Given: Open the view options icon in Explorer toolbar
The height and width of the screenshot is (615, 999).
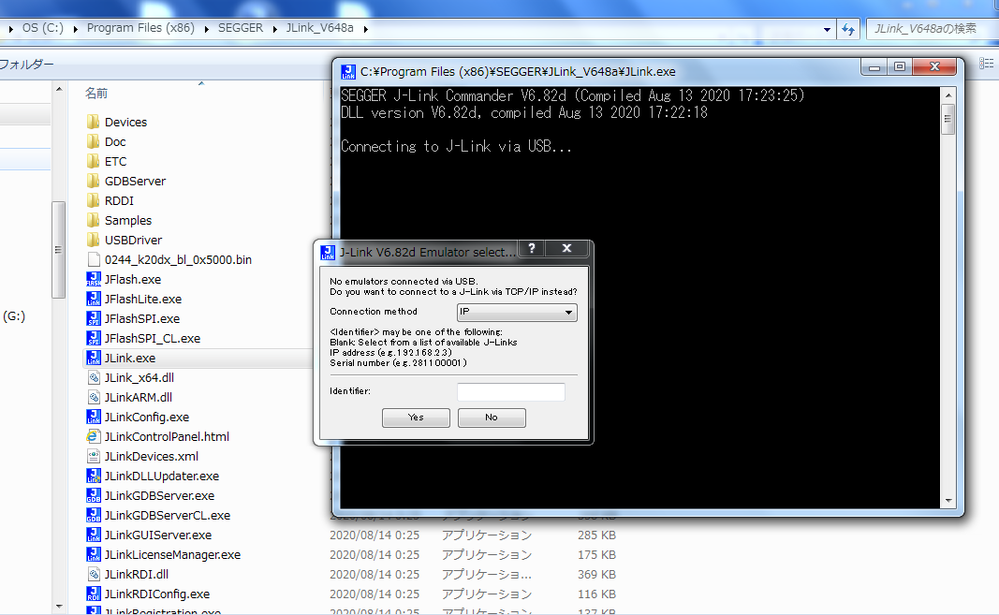Looking at the screenshot, I should 986,63.
